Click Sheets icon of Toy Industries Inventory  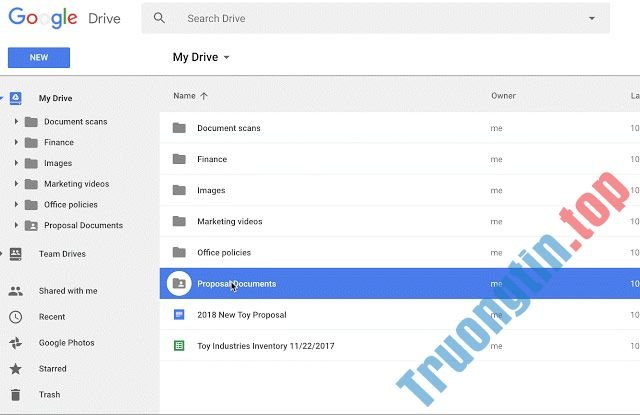coord(179,346)
